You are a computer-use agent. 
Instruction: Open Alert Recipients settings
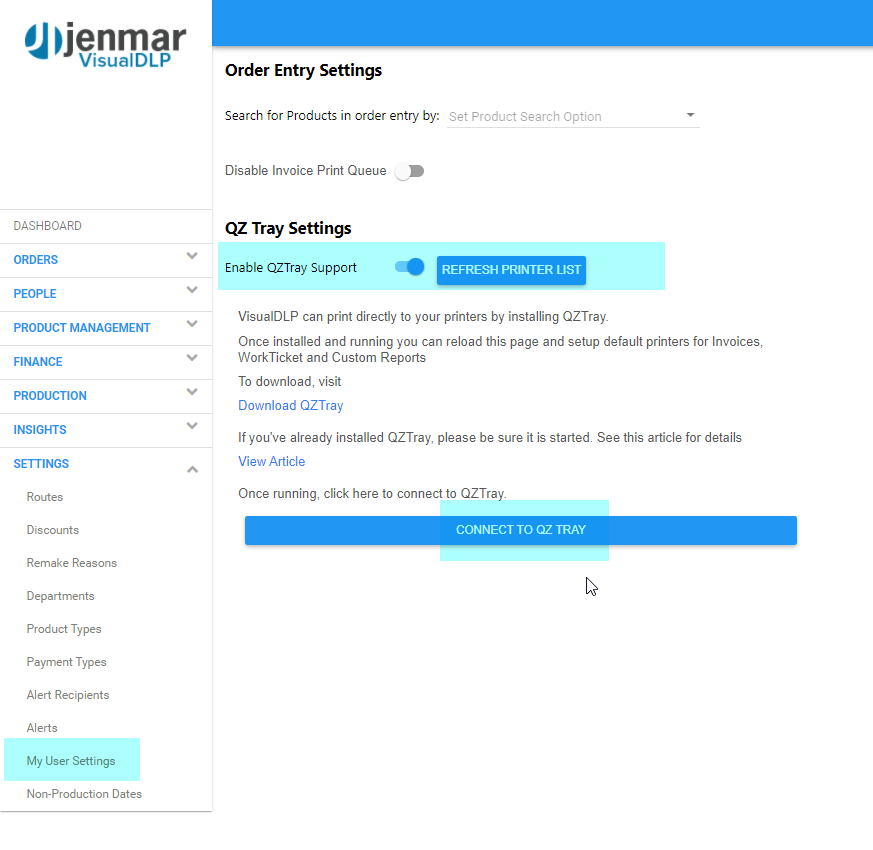[x=68, y=695]
